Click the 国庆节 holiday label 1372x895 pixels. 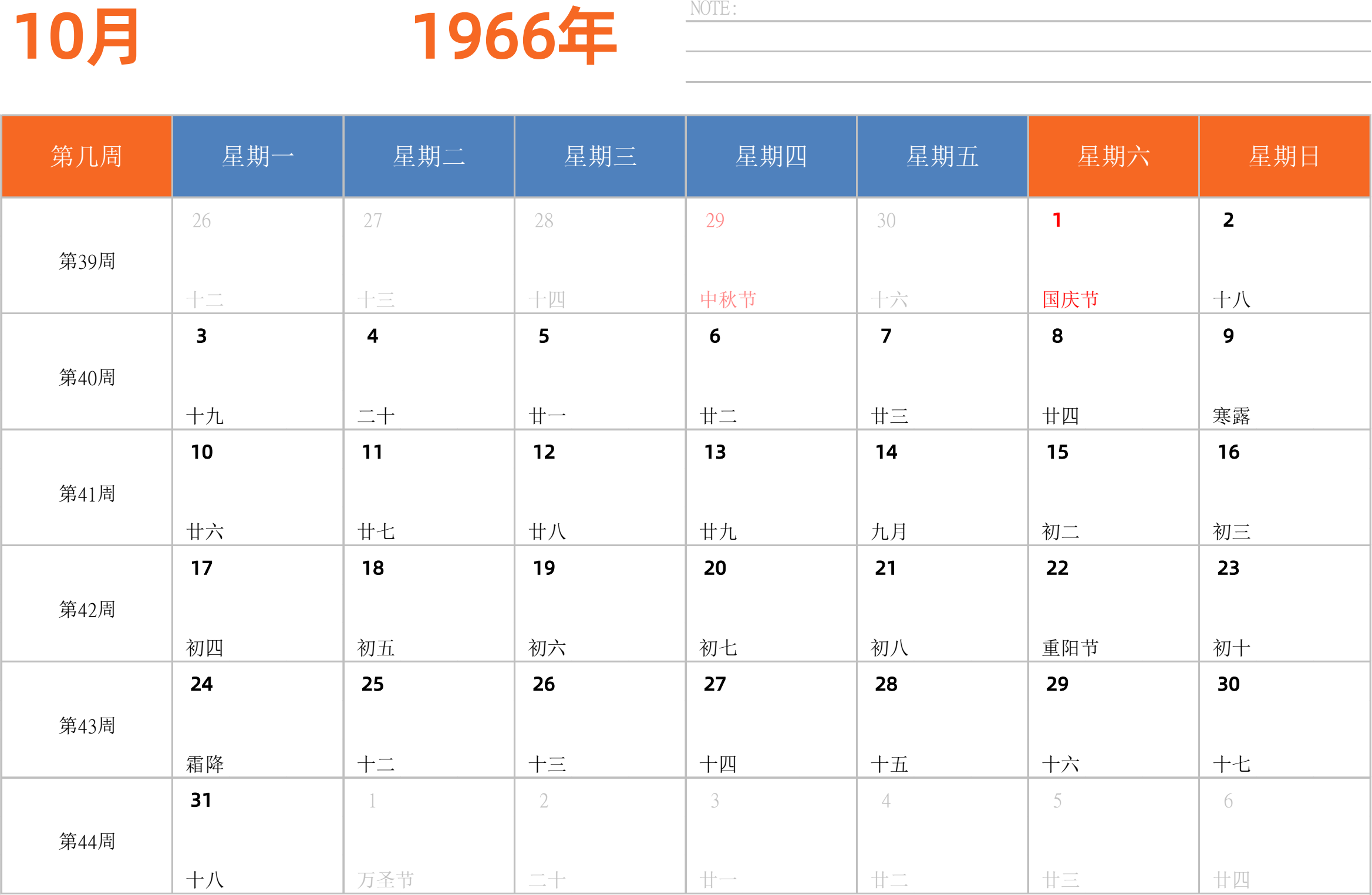click(x=1070, y=300)
